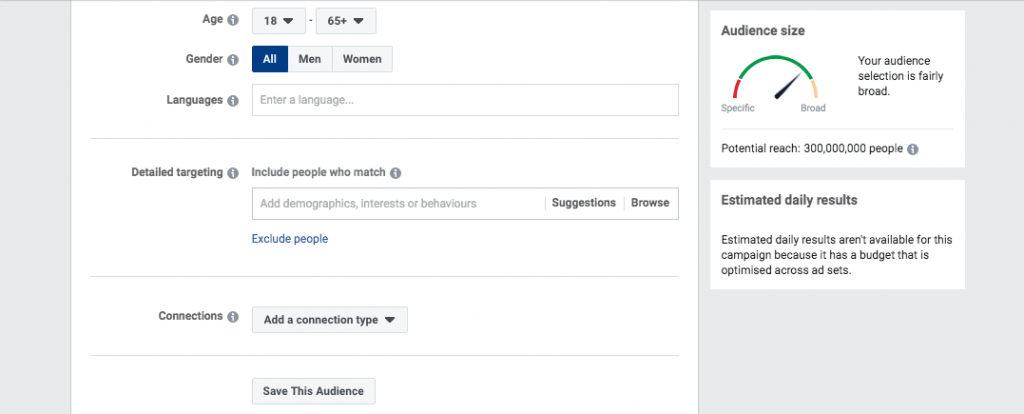Click the 'Estimated daily results' heading

coord(790,200)
